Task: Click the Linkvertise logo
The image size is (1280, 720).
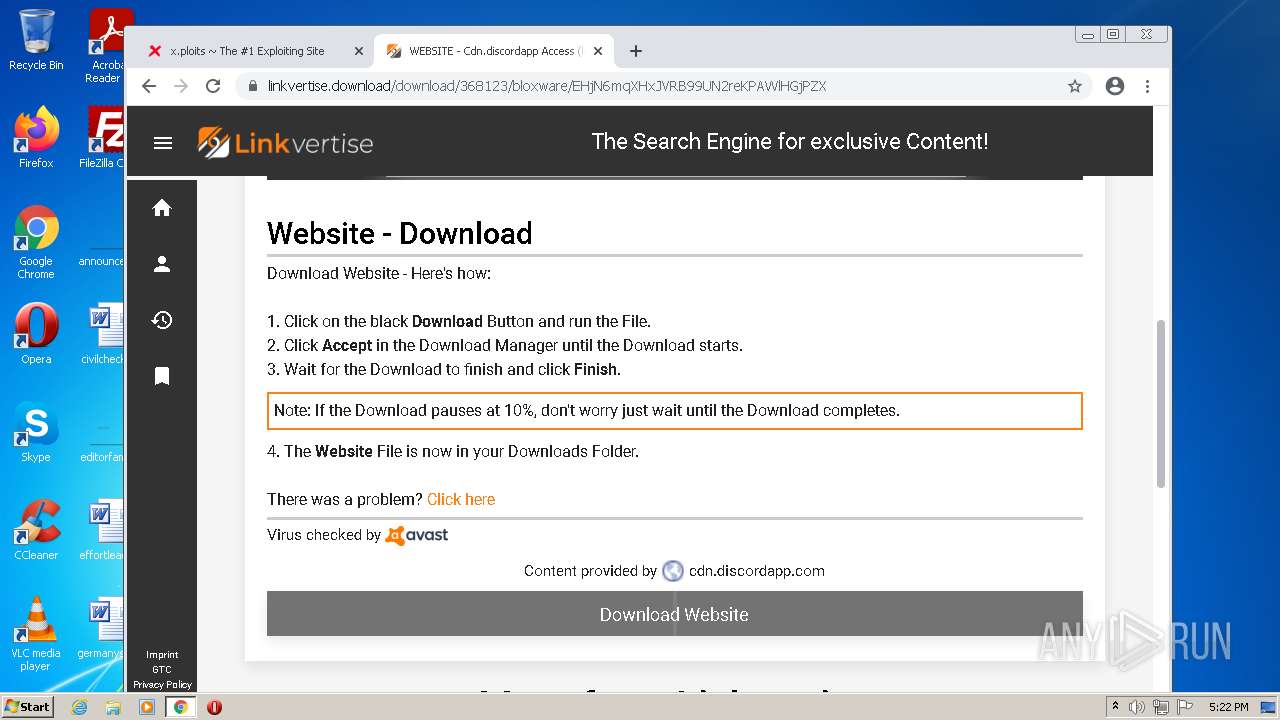Action: point(285,143)
